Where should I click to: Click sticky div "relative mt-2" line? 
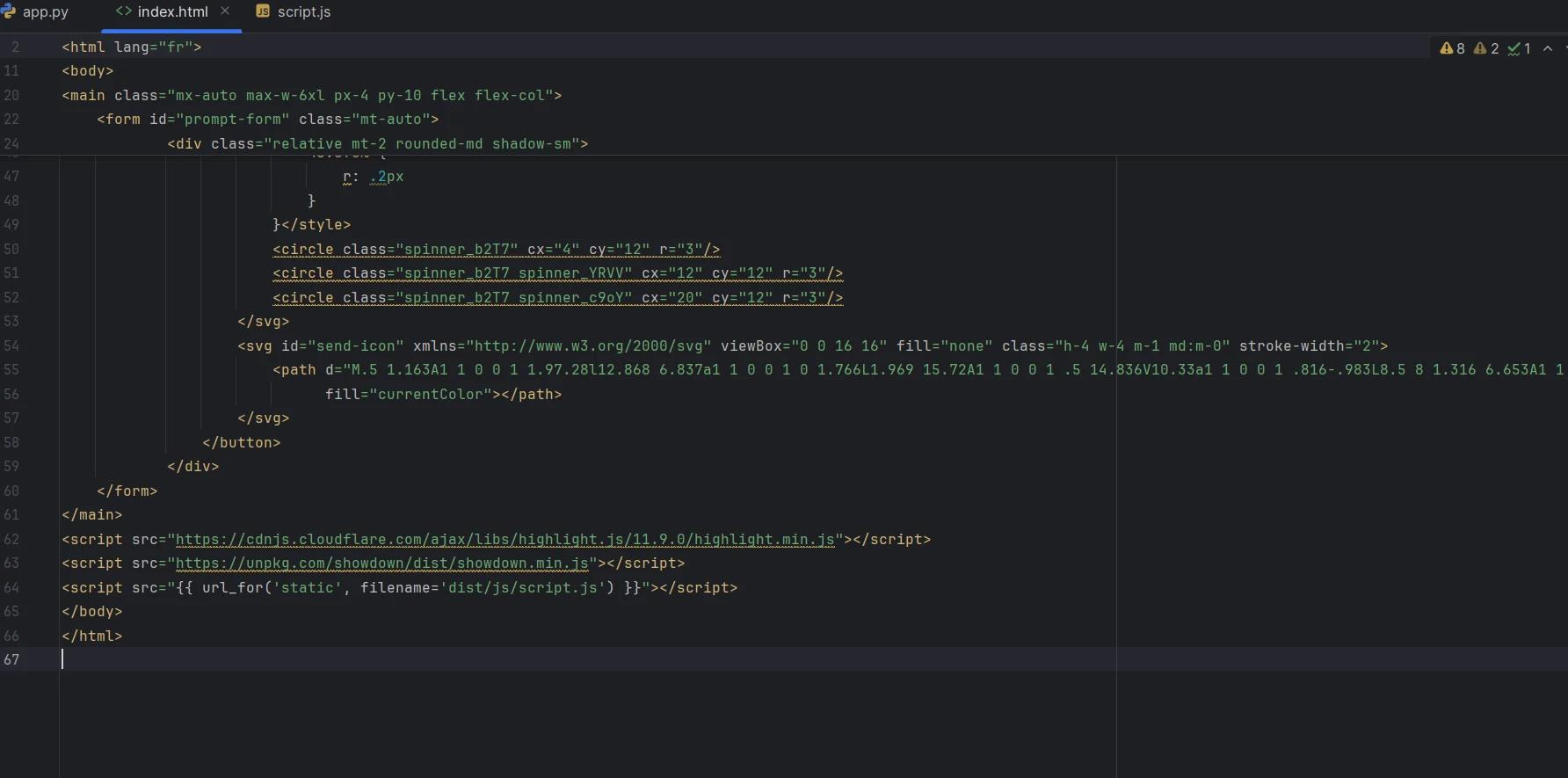point(377,144)
